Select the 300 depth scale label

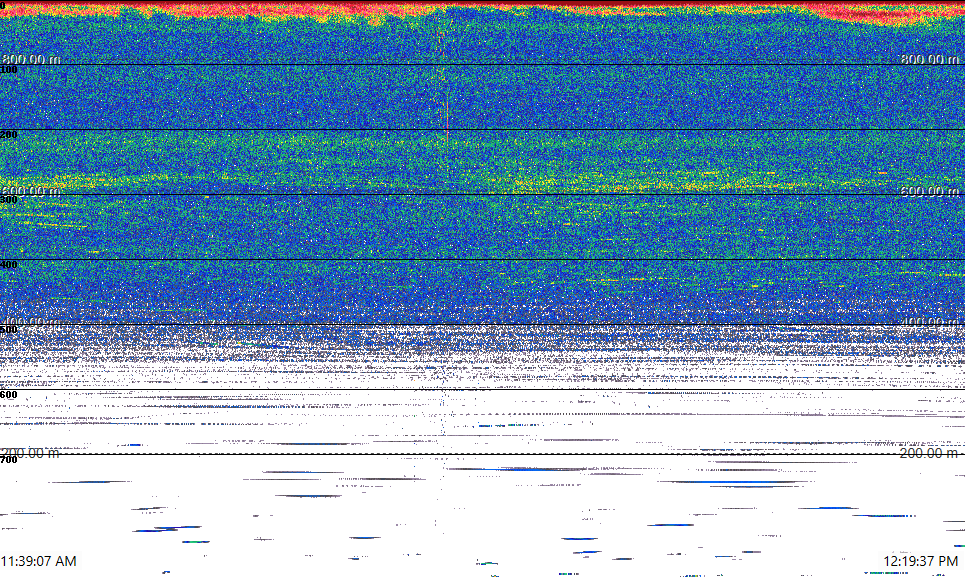point(9,199)
